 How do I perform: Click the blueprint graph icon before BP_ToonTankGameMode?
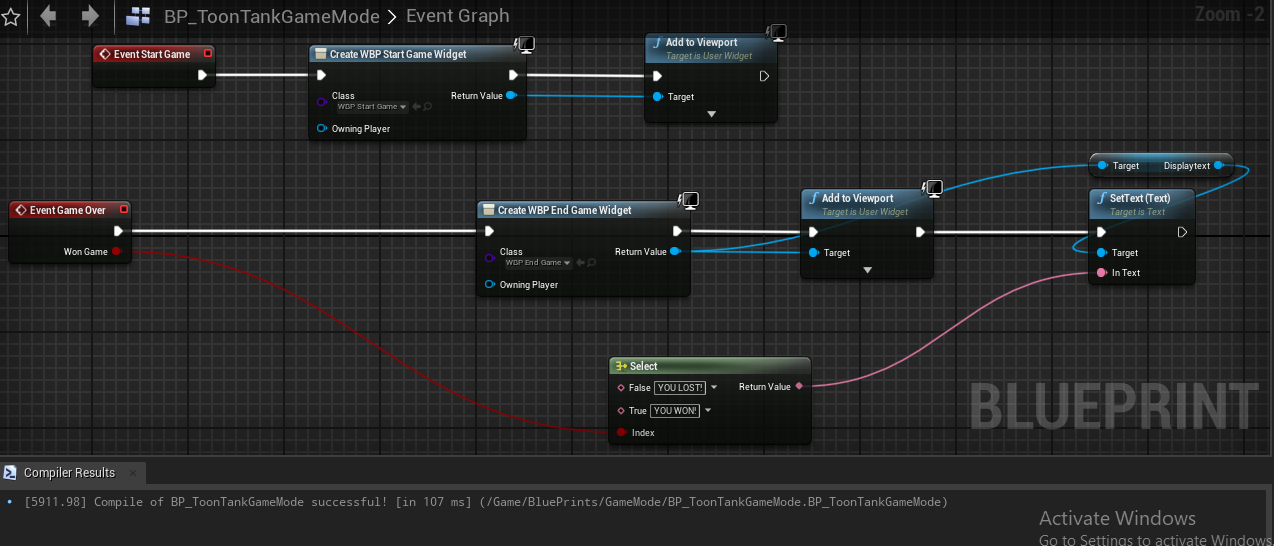(139, 16)
